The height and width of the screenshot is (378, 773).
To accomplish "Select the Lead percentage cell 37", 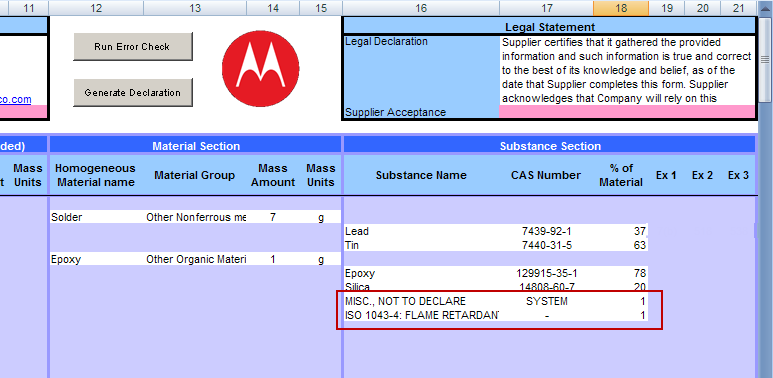I will [x=621, y=231].
